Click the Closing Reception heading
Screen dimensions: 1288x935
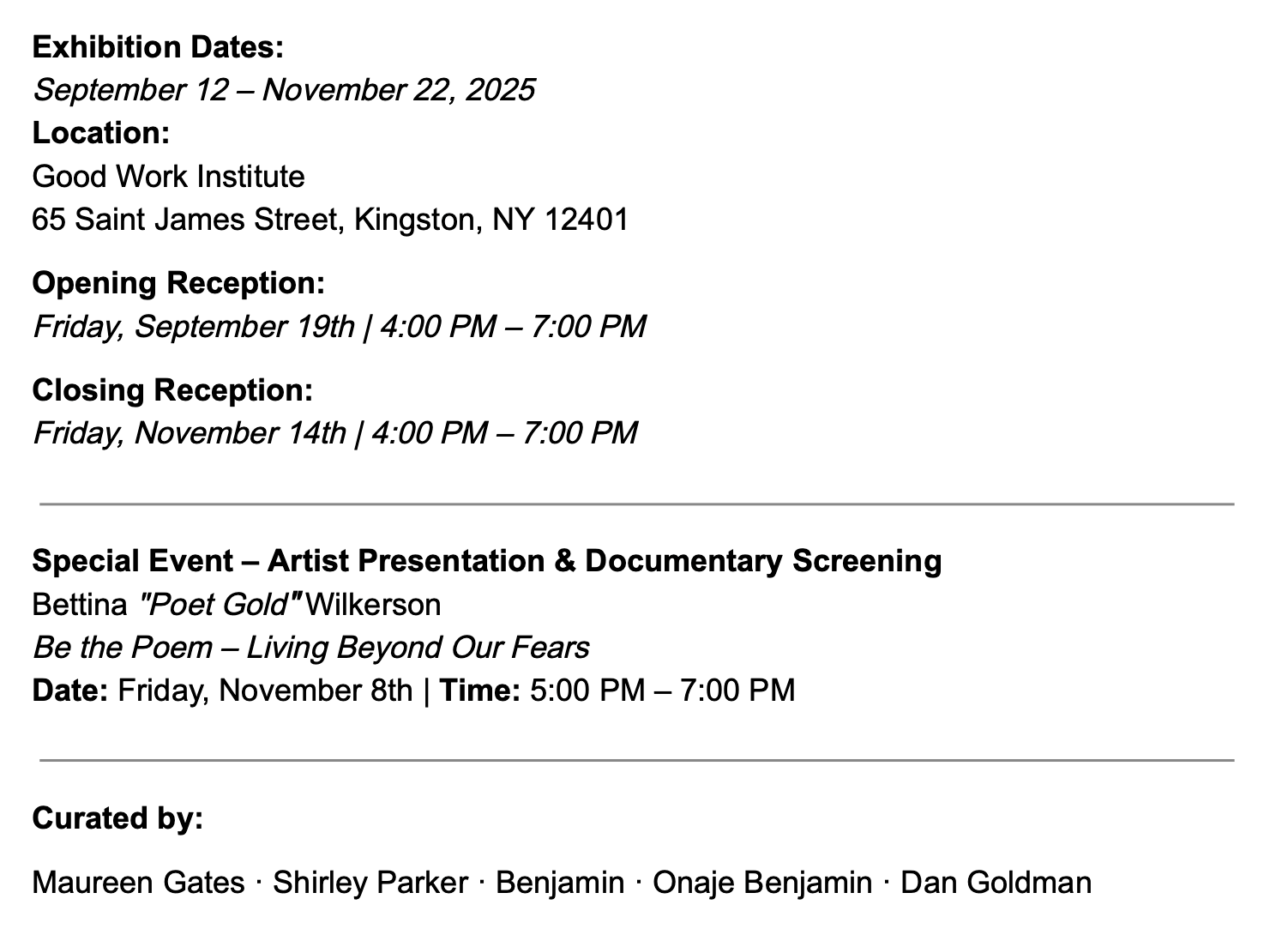[172, 390]
